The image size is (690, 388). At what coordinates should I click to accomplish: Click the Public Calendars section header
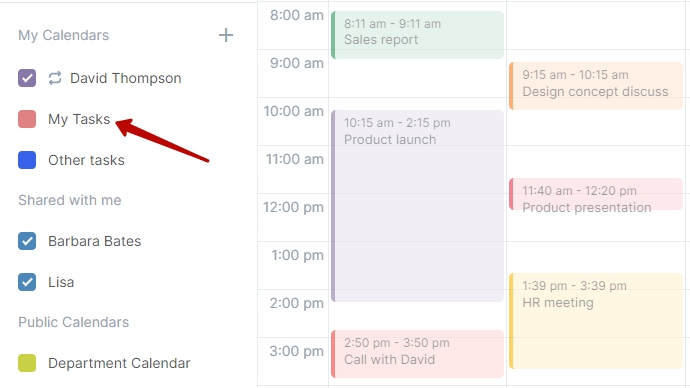(x=73, y=322)
